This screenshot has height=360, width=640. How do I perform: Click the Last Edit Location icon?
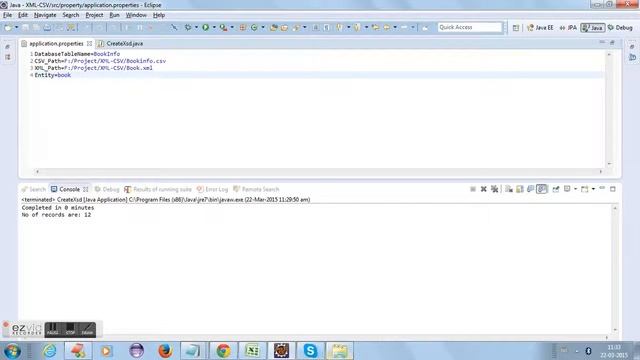point(375,27)
